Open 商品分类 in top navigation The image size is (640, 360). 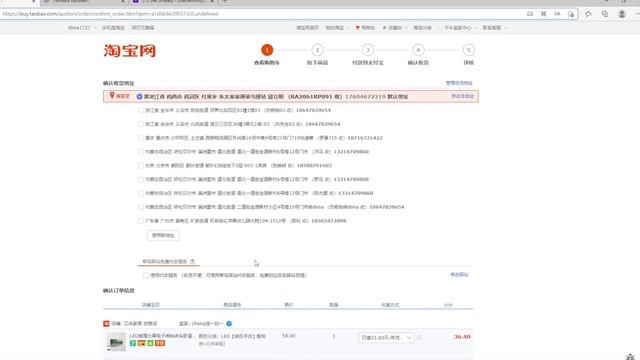422,28
